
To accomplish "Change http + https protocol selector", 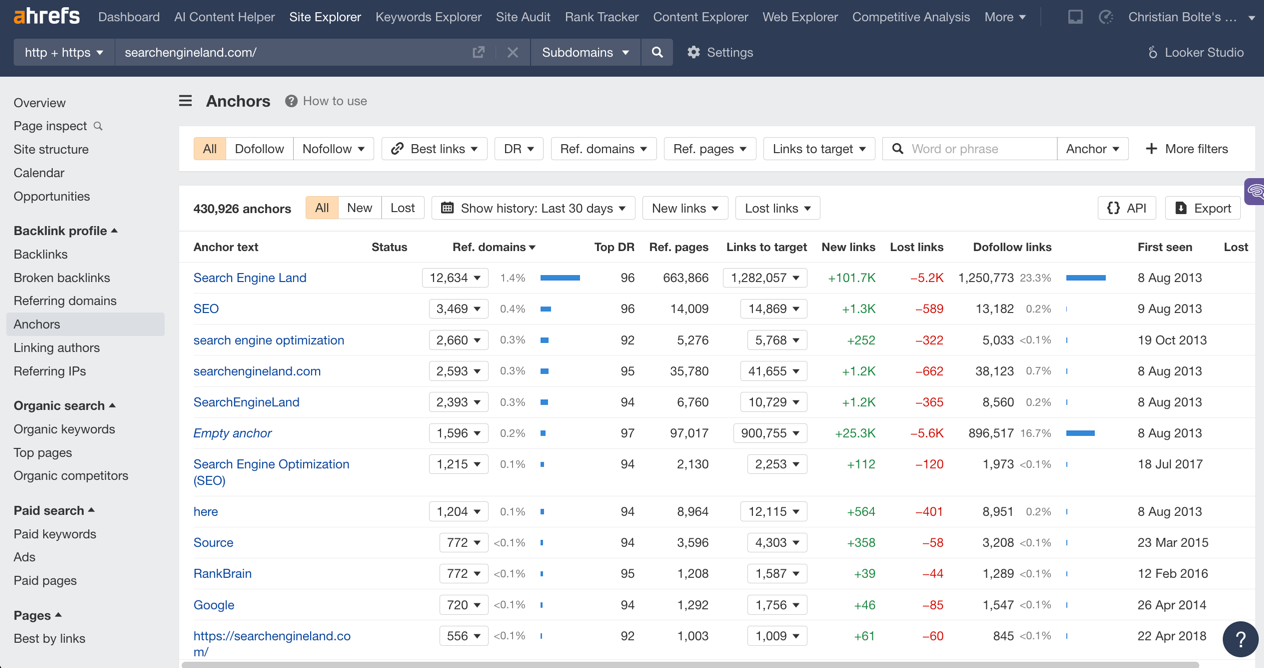I will point(64,52).
